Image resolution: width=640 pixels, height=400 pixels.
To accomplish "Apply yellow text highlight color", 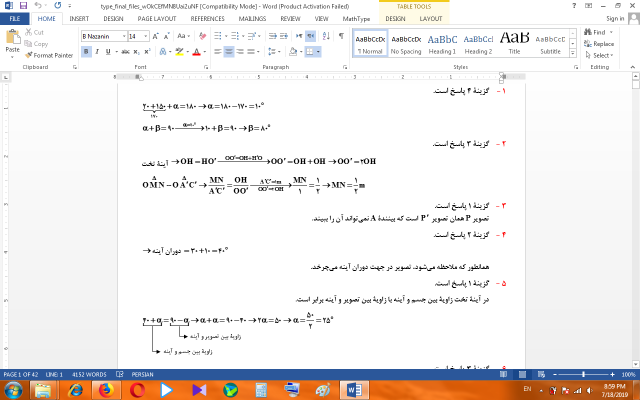I will pyautogui.click(x=179, y=52).
